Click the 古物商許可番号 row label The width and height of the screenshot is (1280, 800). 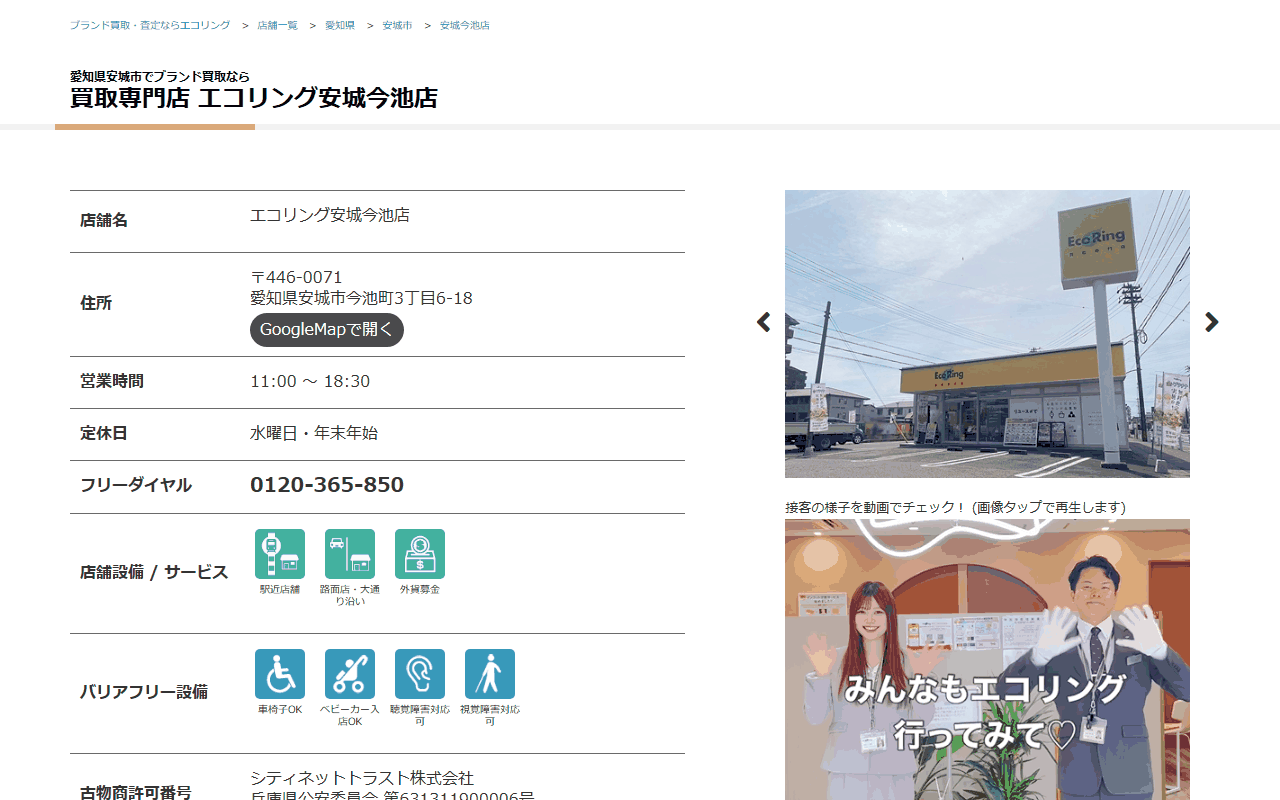click(136, 793)
